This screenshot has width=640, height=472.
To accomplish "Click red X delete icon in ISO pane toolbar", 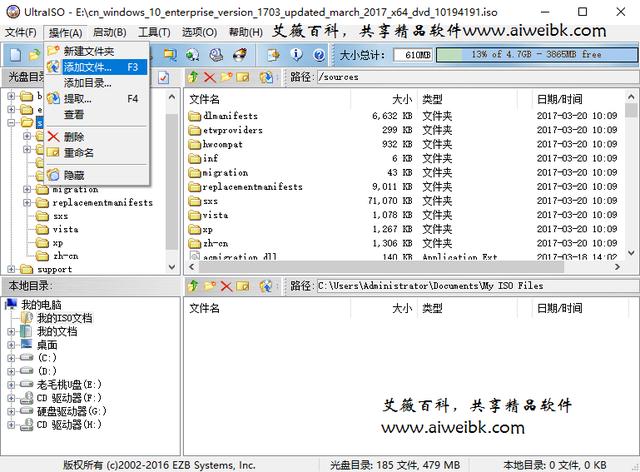I will 210,77.
